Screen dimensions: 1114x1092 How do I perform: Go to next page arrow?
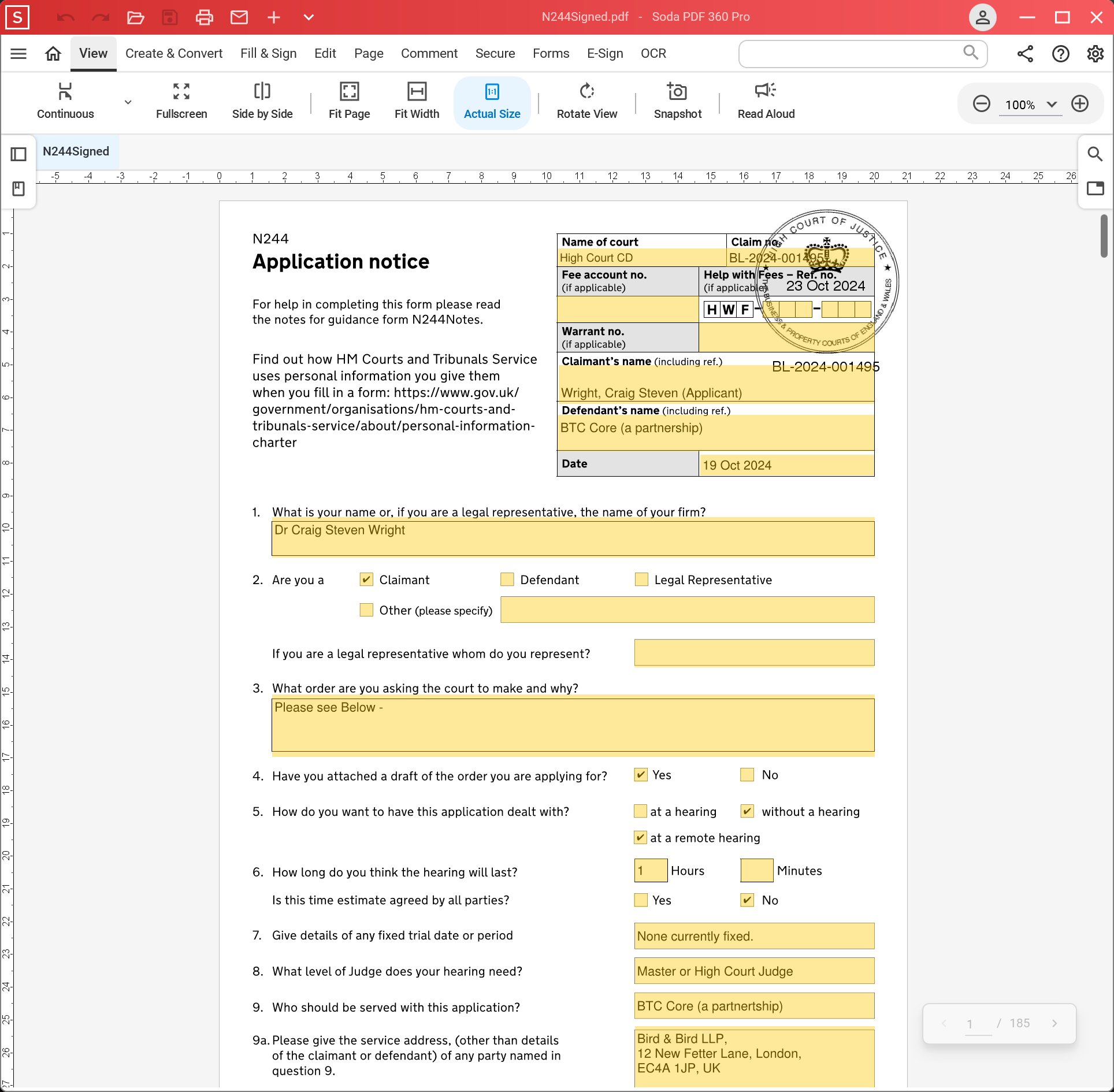[x=1054, y=1023]
